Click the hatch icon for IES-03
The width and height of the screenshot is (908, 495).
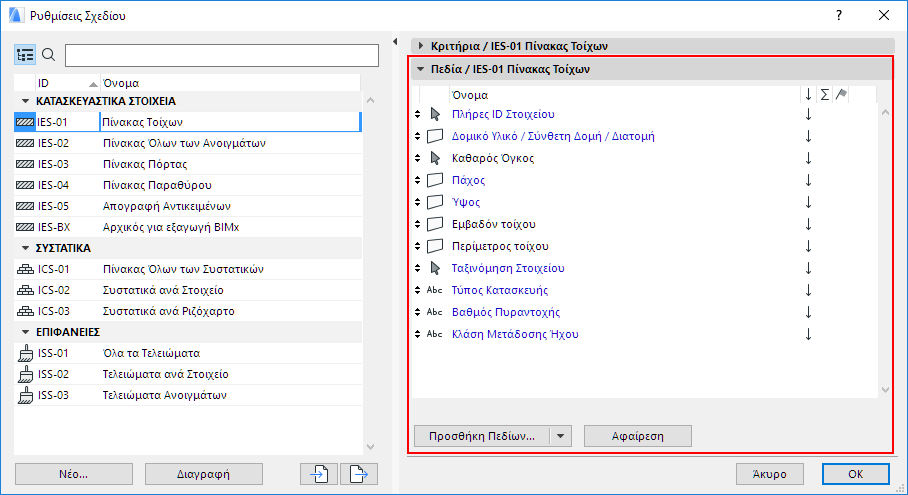[x=26, y=164]
